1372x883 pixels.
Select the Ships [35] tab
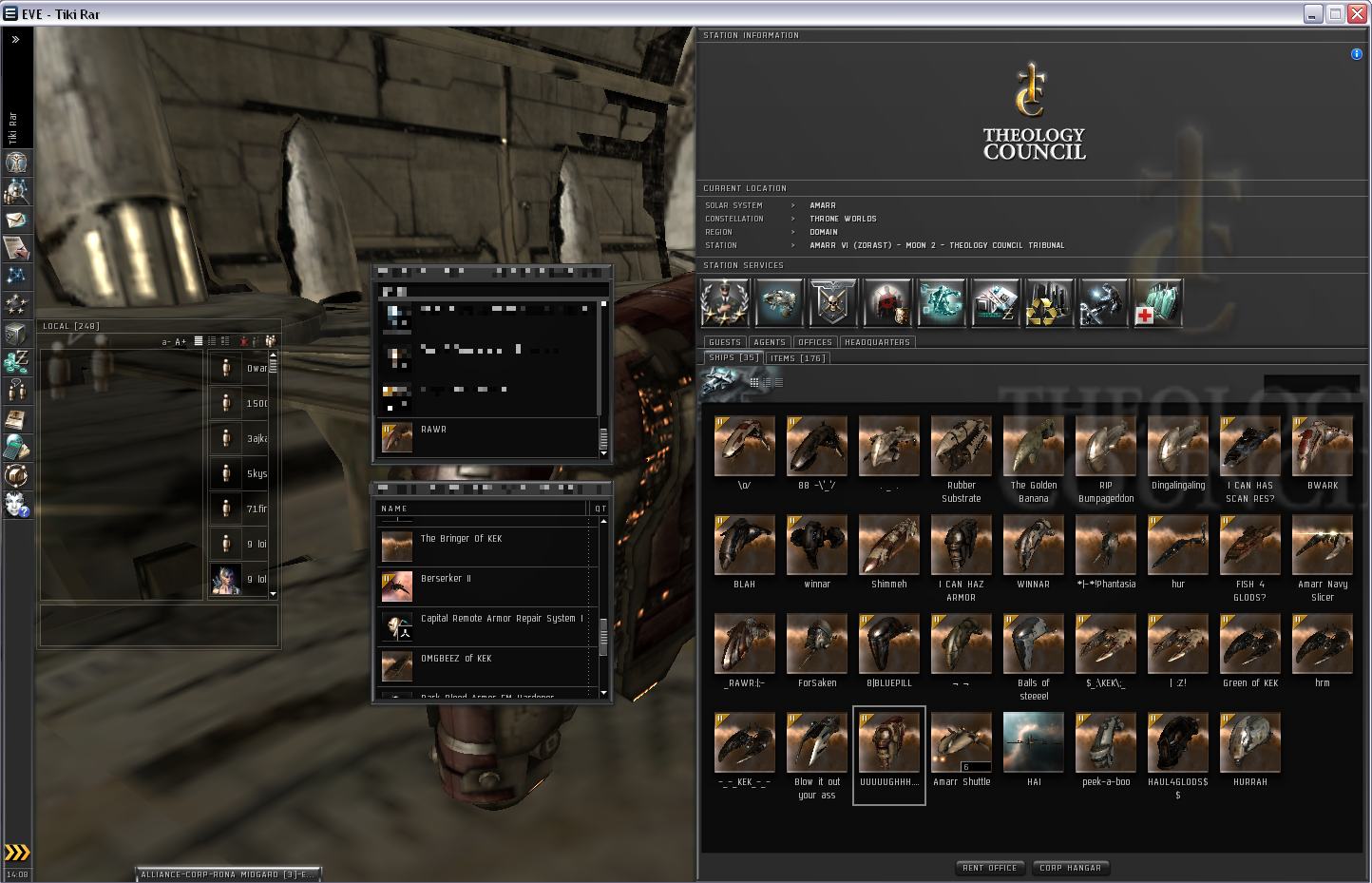pyautogui.click(x=734, y=358)
